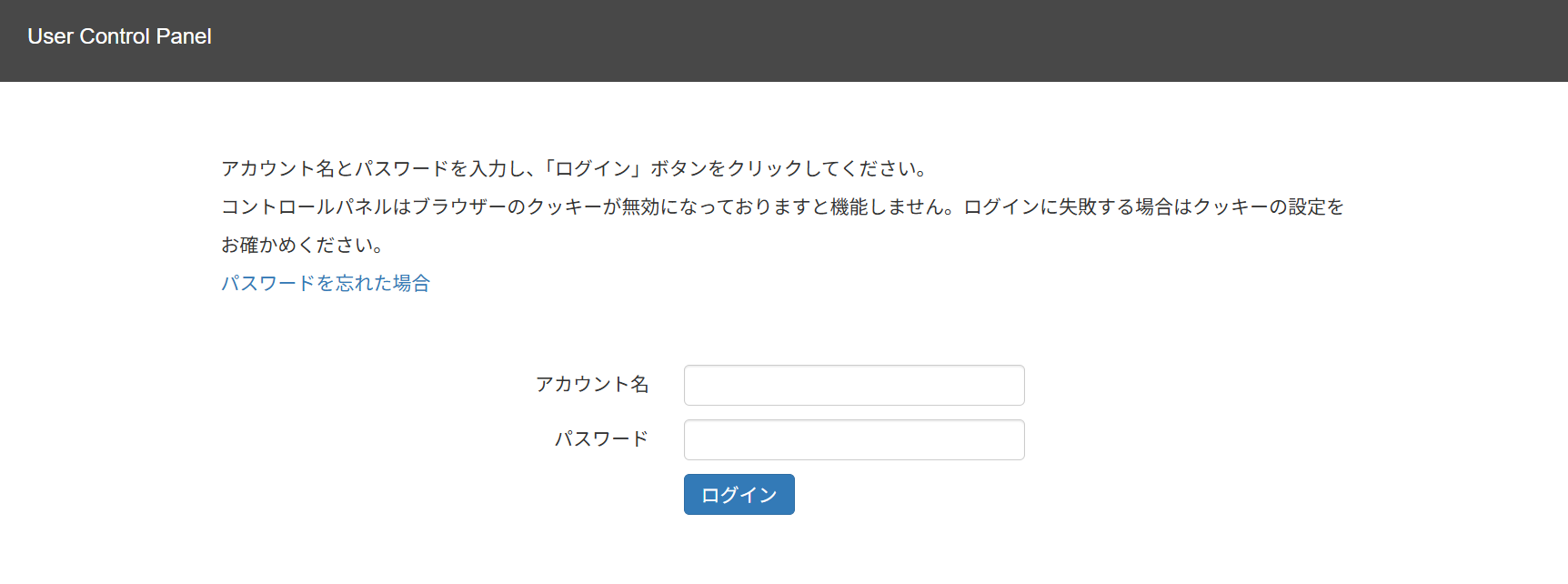Click the お確かめください text line
Image resolution: width=1568 pixels, height=584 pixels.
click(x=303, y=245)
